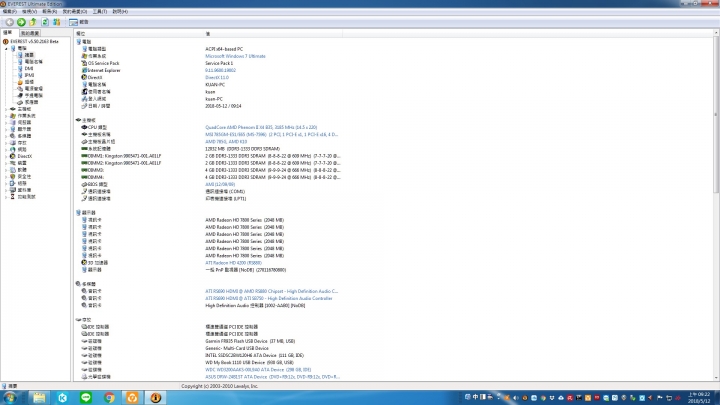Click the vertical scrollbar thumb of main pane

click(x=716, y=115)
